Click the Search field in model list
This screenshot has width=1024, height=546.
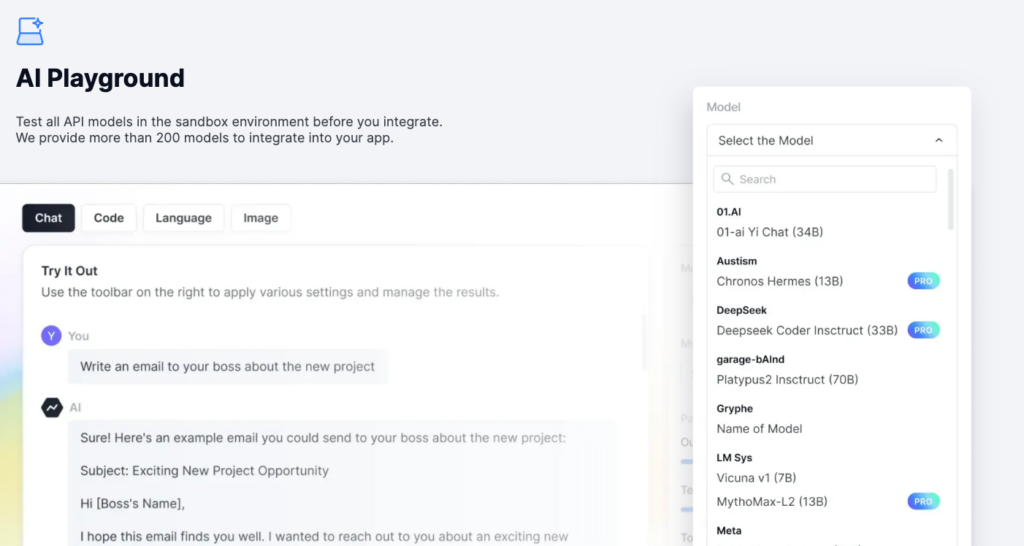pos(825,179)
